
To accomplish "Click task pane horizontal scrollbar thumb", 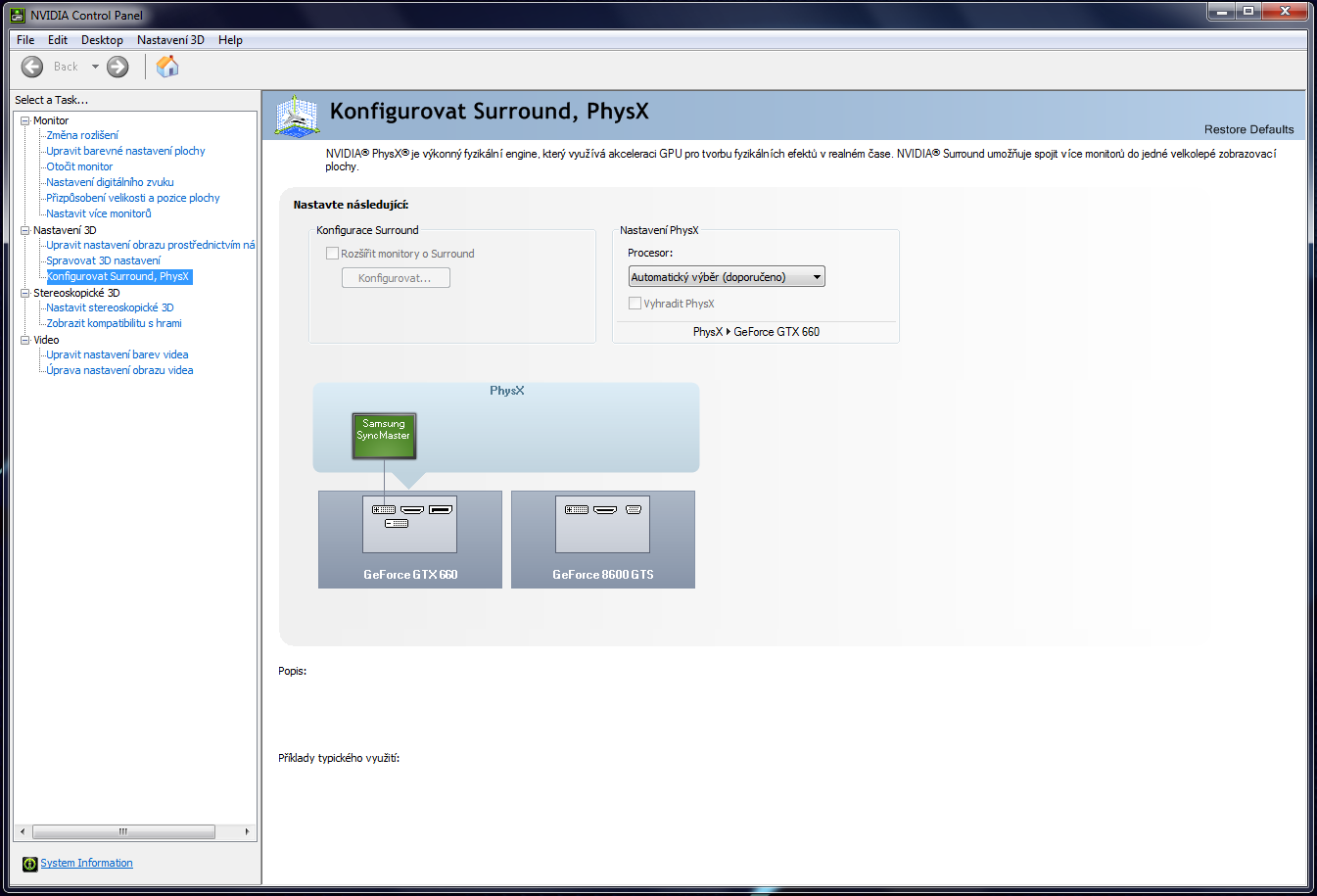I will tap(123, 831).
